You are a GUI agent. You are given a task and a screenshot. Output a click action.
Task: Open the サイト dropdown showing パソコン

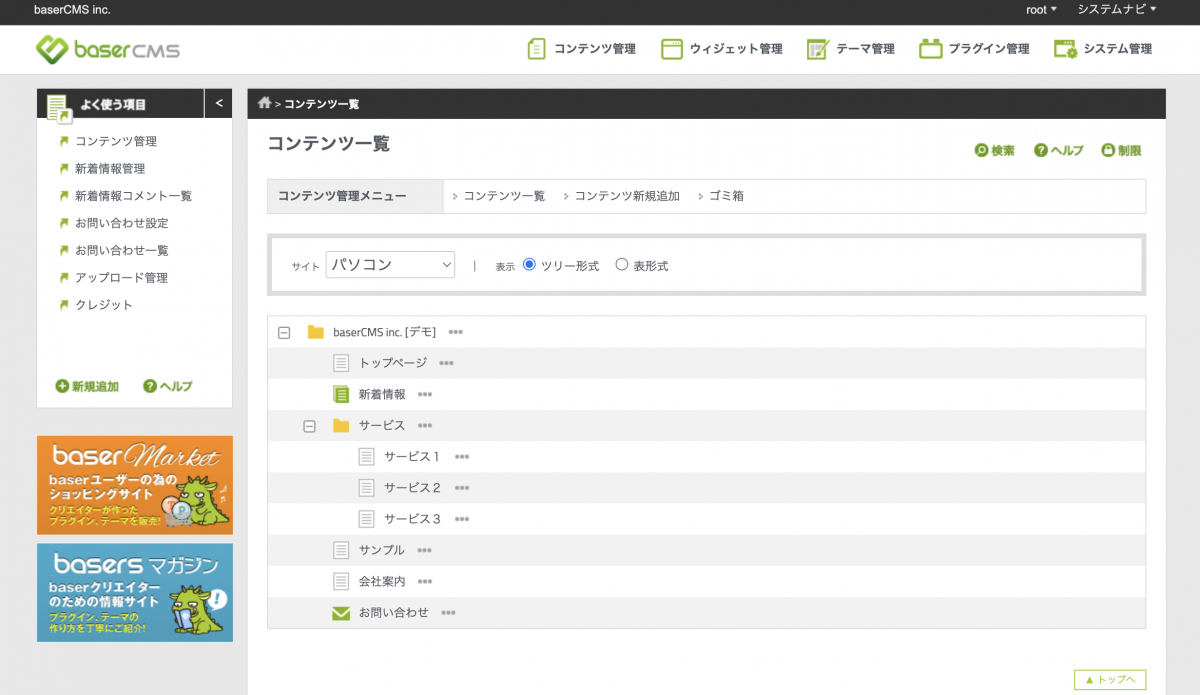[390, 265]
